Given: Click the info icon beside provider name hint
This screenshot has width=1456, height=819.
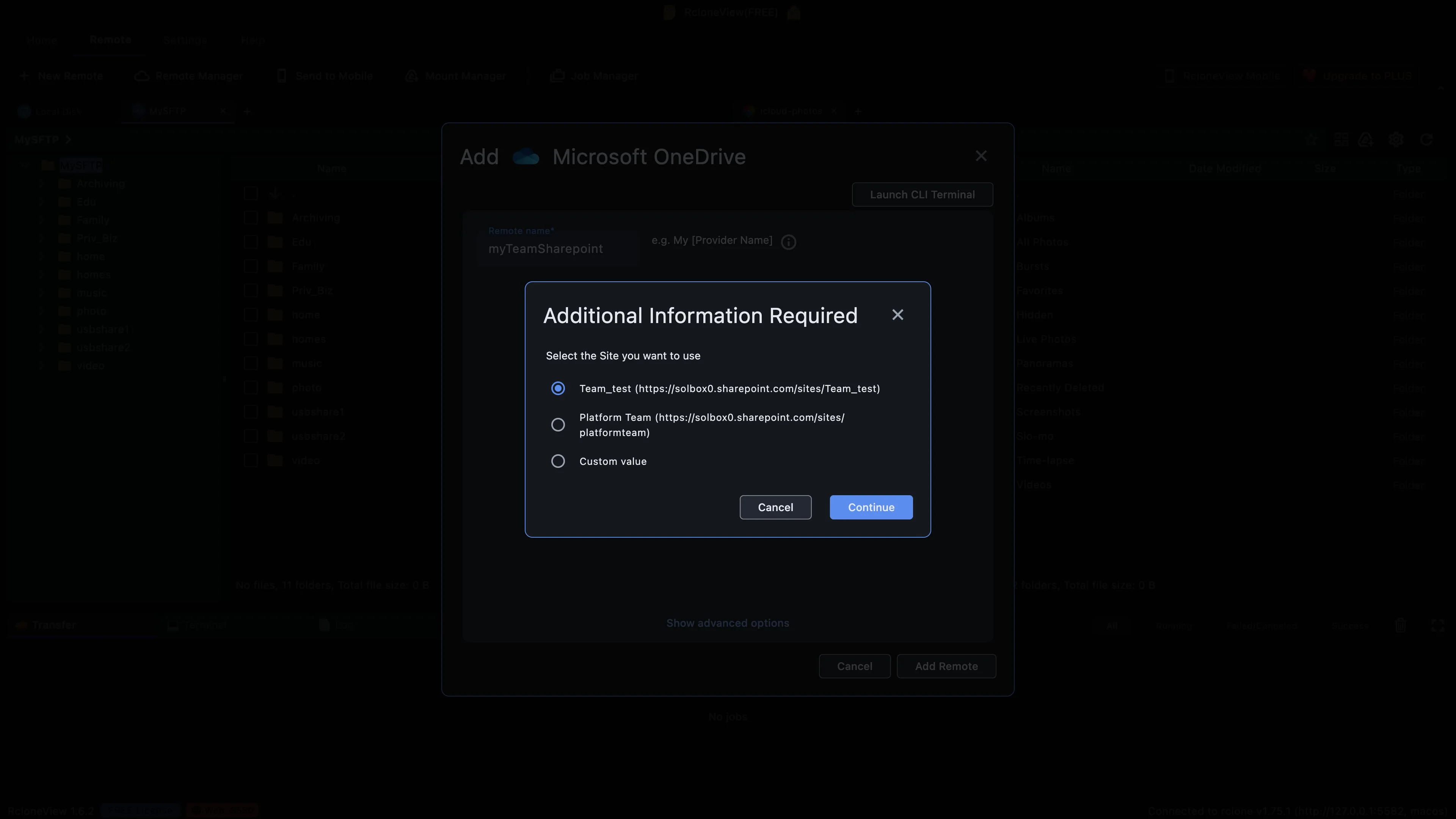Looking at the screenshot, I should click(789, 242).
